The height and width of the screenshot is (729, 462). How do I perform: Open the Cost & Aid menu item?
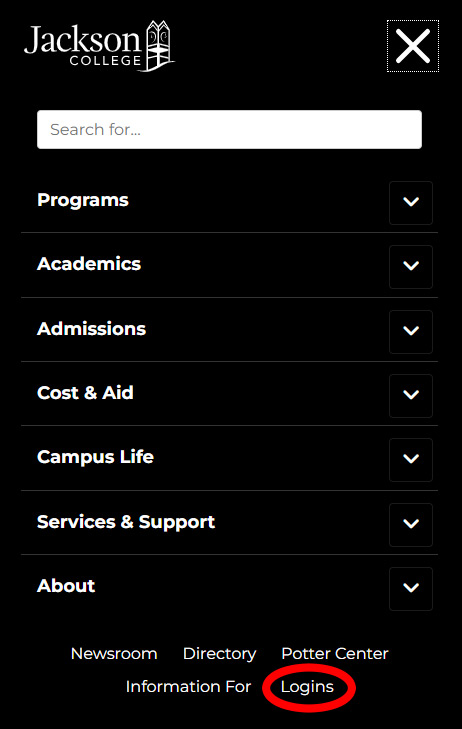85,393
